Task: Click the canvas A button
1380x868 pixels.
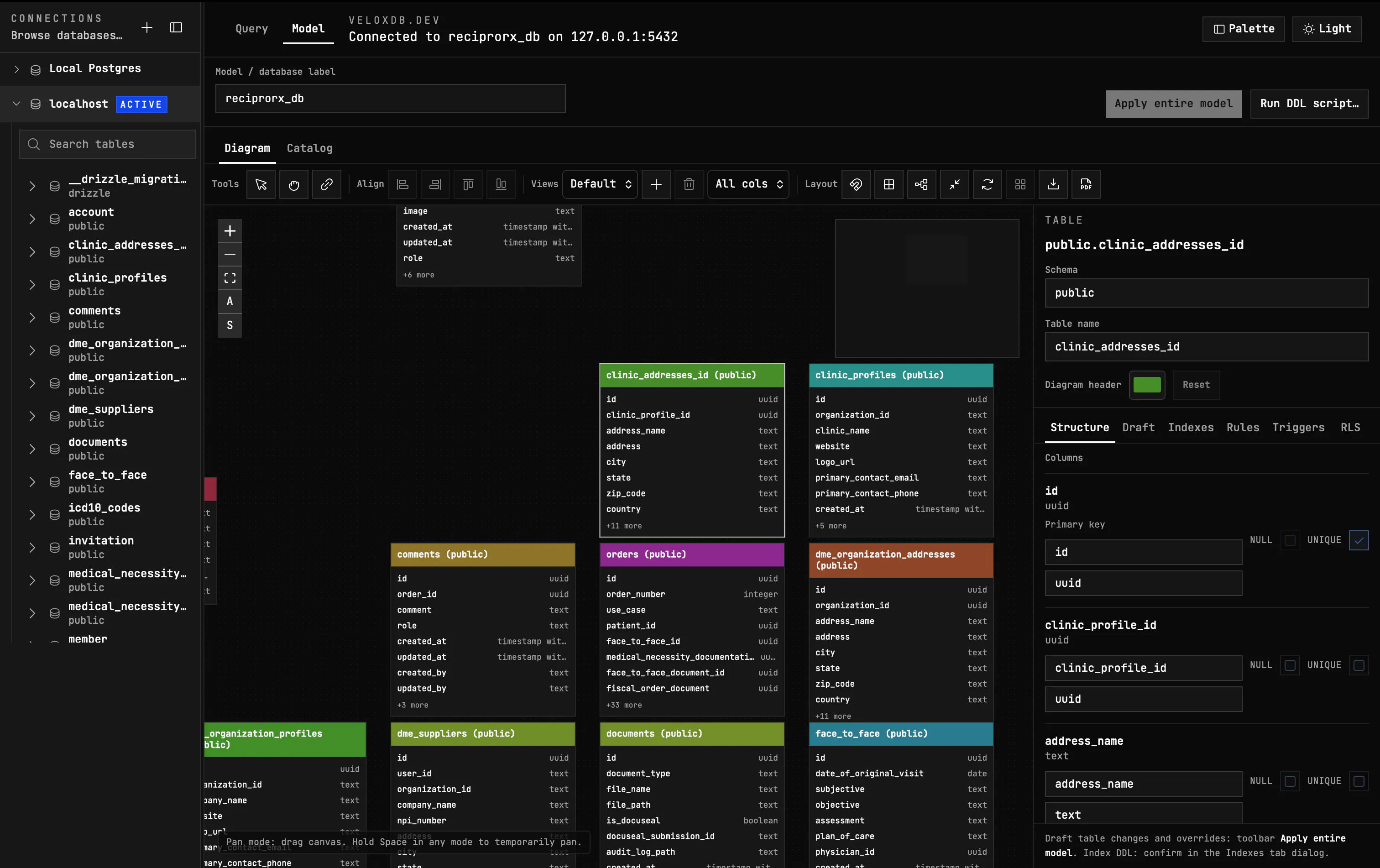Action: (230, 301)
